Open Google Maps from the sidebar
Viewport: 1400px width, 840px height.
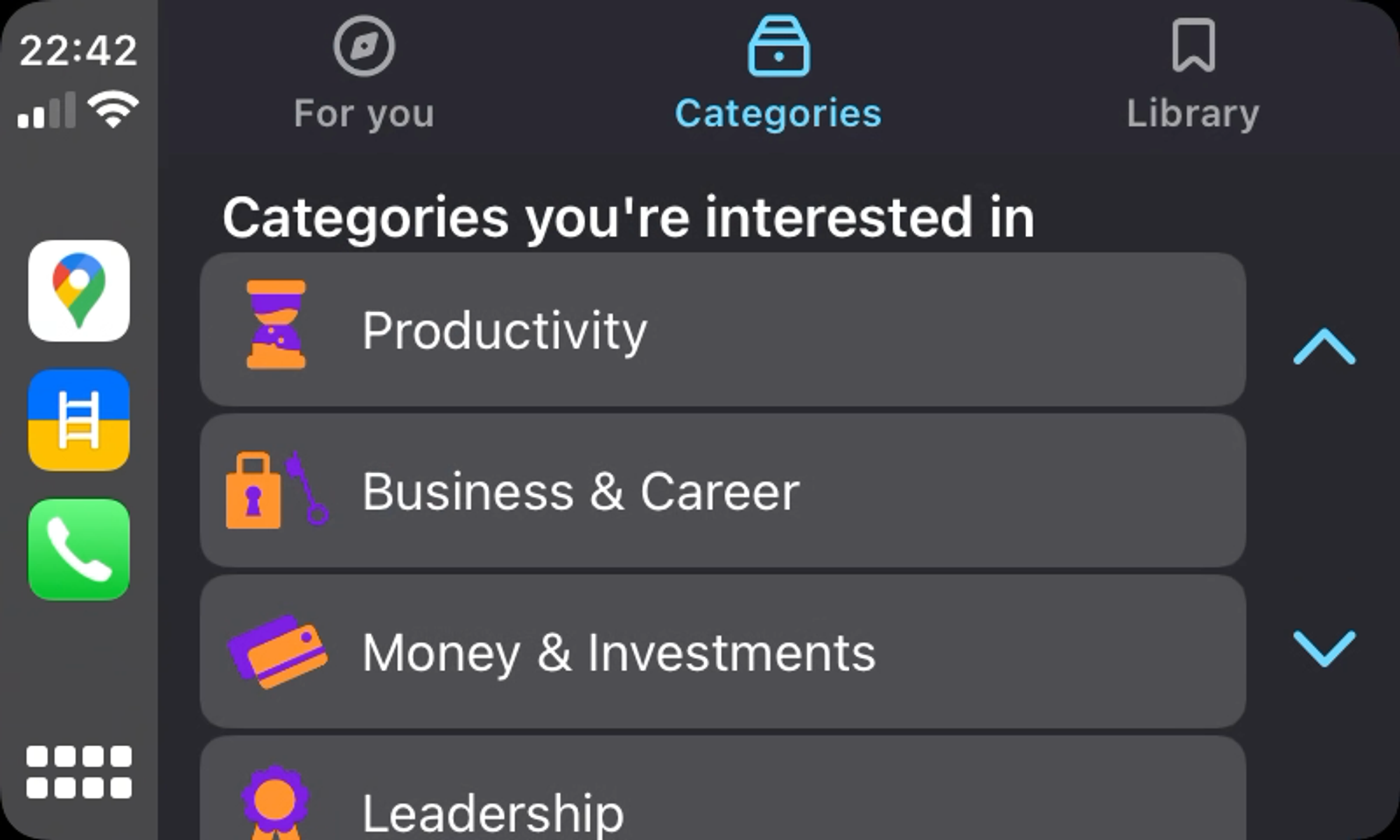coord(79,290)
